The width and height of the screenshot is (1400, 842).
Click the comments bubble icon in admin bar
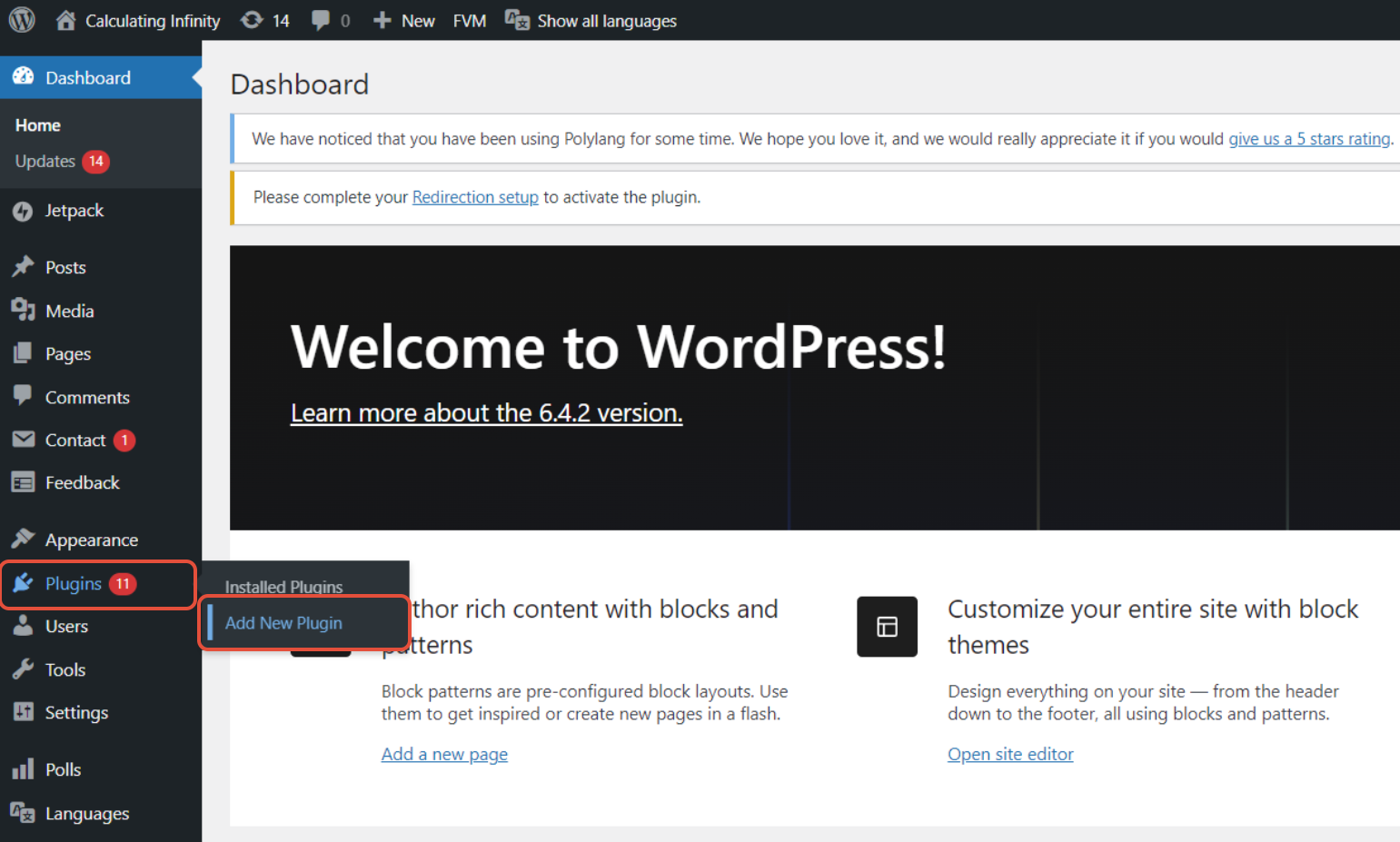[x=320, y=20]
